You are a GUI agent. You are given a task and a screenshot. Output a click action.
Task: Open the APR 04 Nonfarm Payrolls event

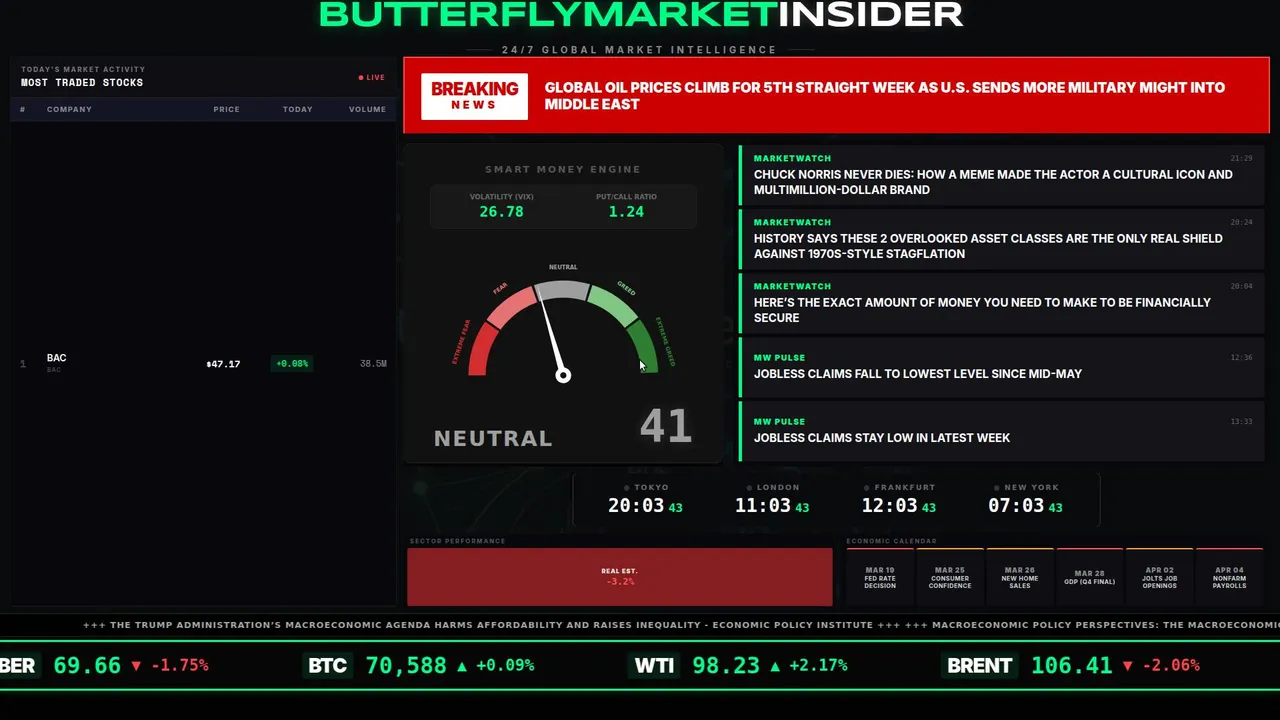pyautogui.click(x=1230, y=577)
